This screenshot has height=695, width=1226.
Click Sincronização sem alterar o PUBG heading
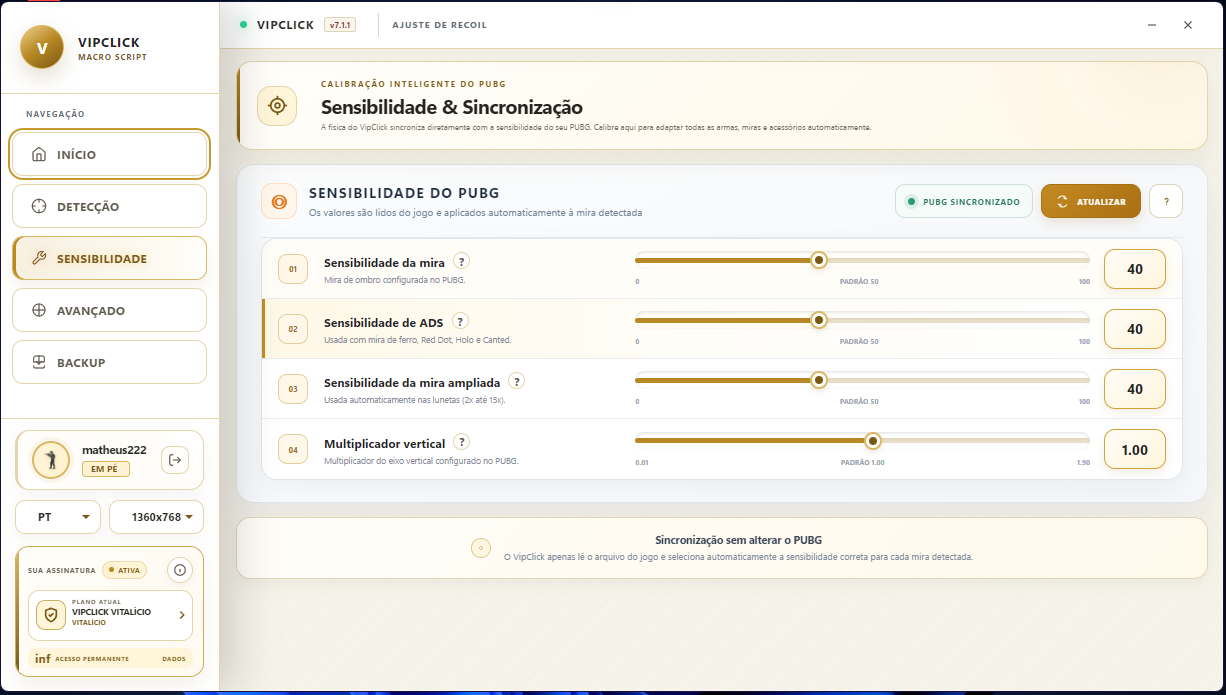click(738, 539)
